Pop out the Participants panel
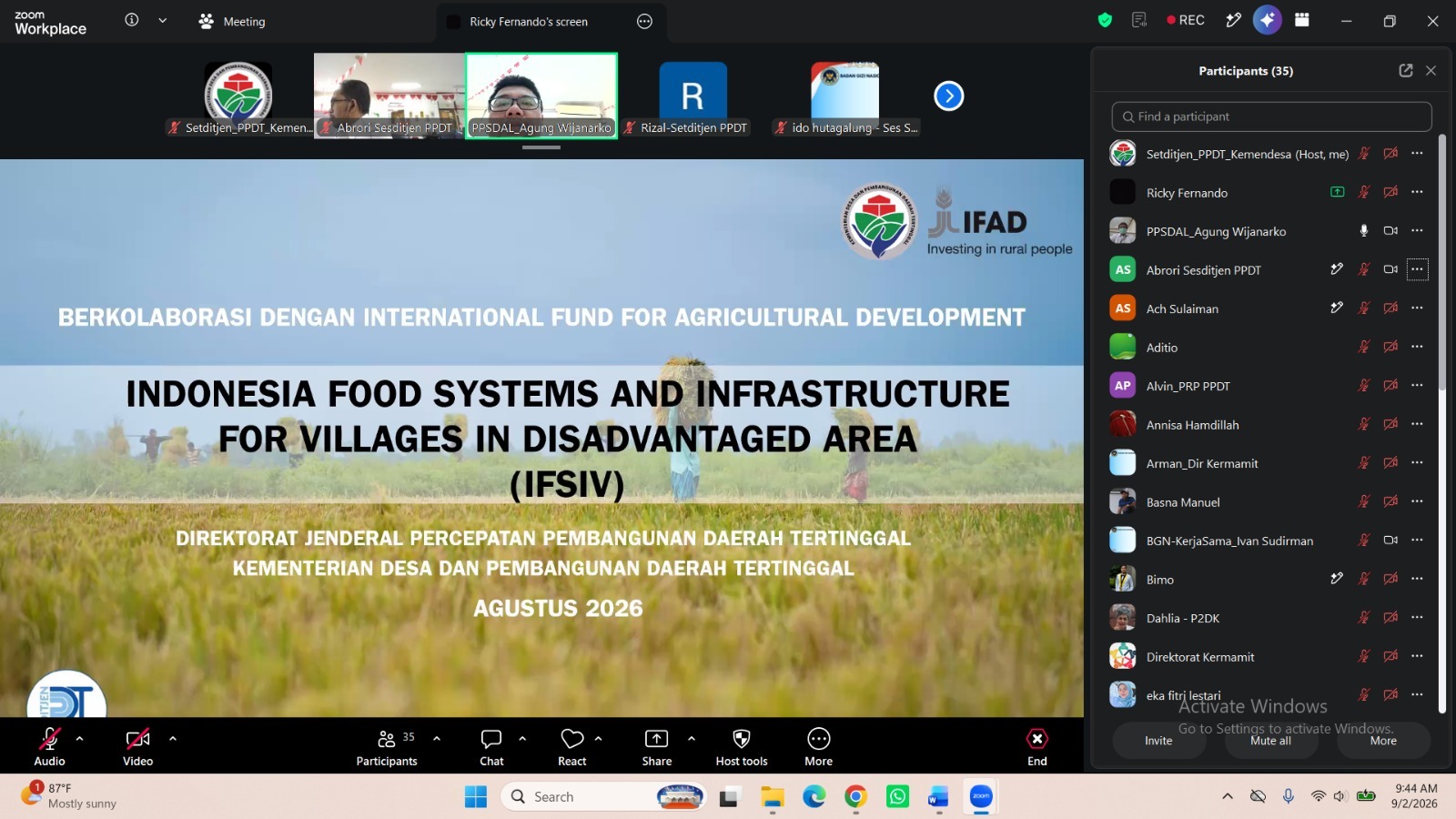Image resolution: width=1456 pixels, height=819 pixels. [x=1406, y=70]
